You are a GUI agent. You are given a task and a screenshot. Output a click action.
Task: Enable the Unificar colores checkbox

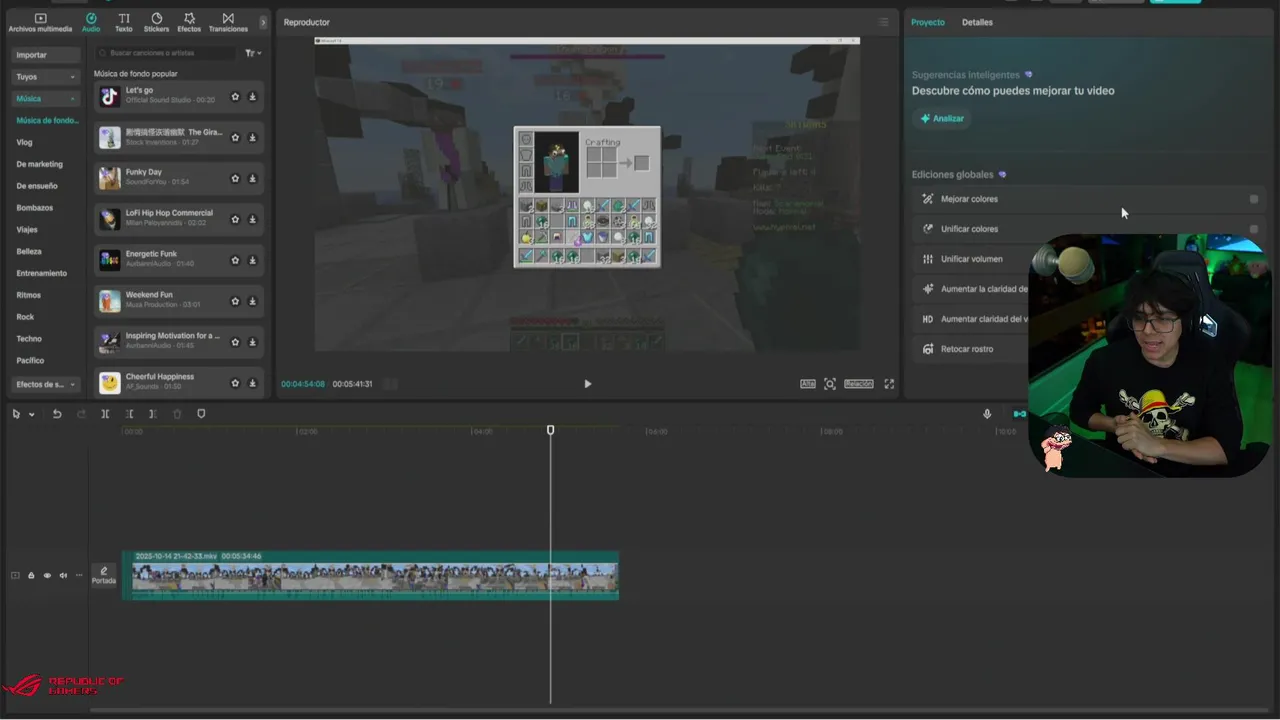1254,229
